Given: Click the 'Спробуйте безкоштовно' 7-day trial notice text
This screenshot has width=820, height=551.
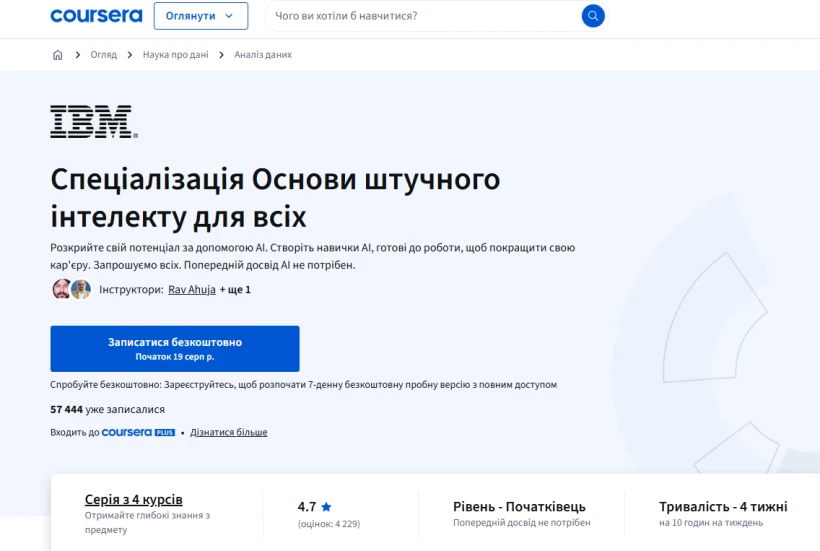Looking at the screenshot, I should tap(303, 385).
